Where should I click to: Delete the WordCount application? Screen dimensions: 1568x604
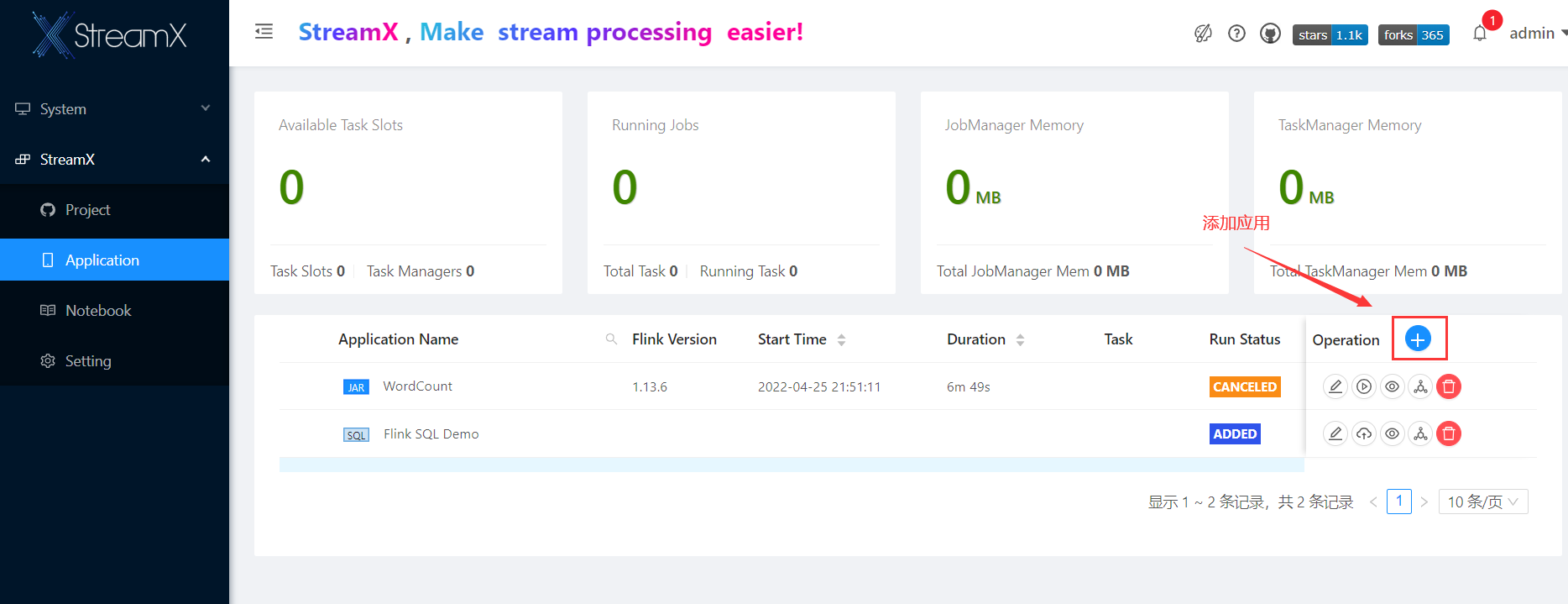(x=1449, y=386)
